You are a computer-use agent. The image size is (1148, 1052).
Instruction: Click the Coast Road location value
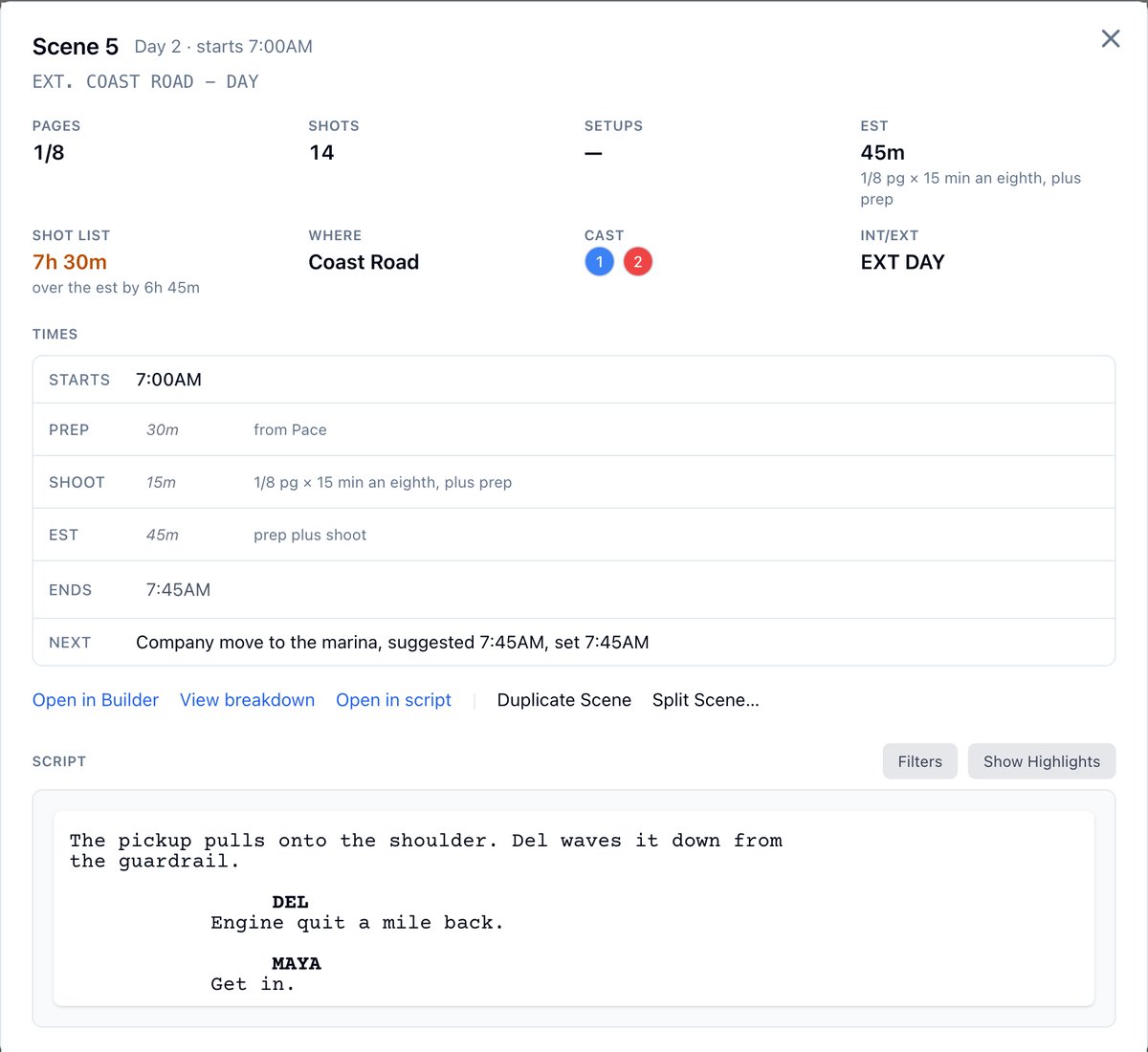click(364, 262)
